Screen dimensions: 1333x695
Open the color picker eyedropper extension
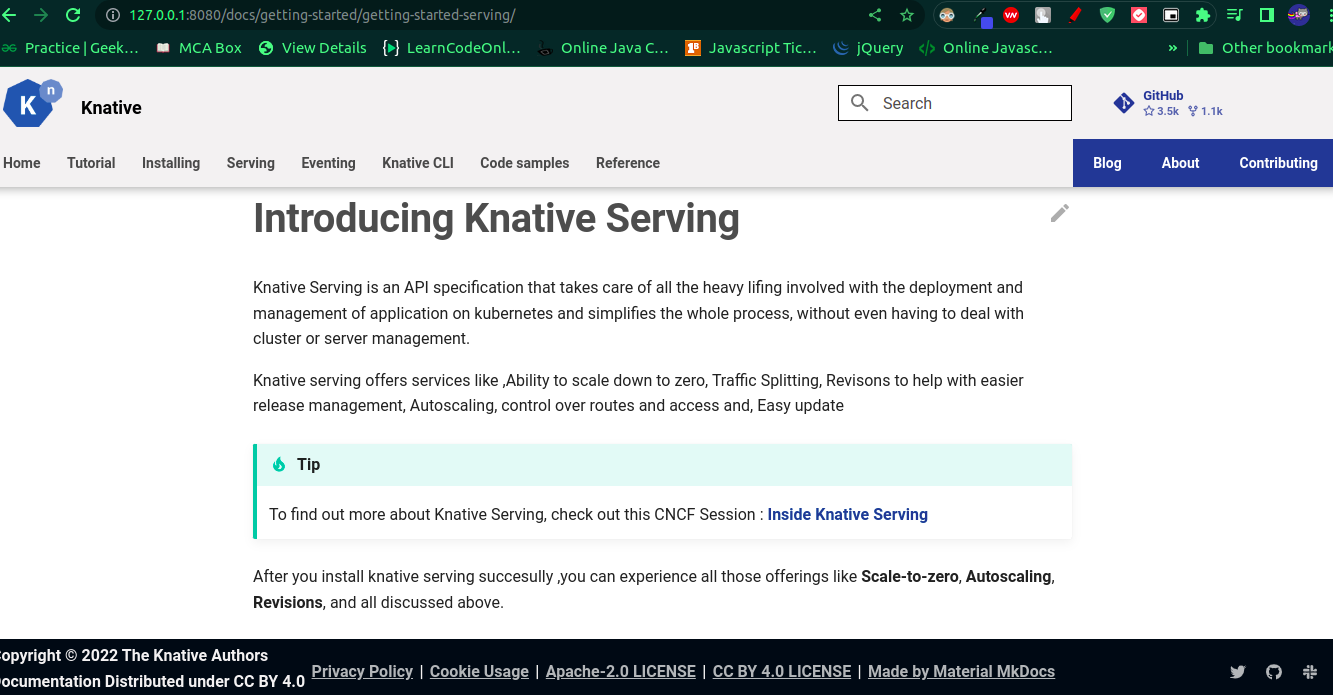coord(982,16)
